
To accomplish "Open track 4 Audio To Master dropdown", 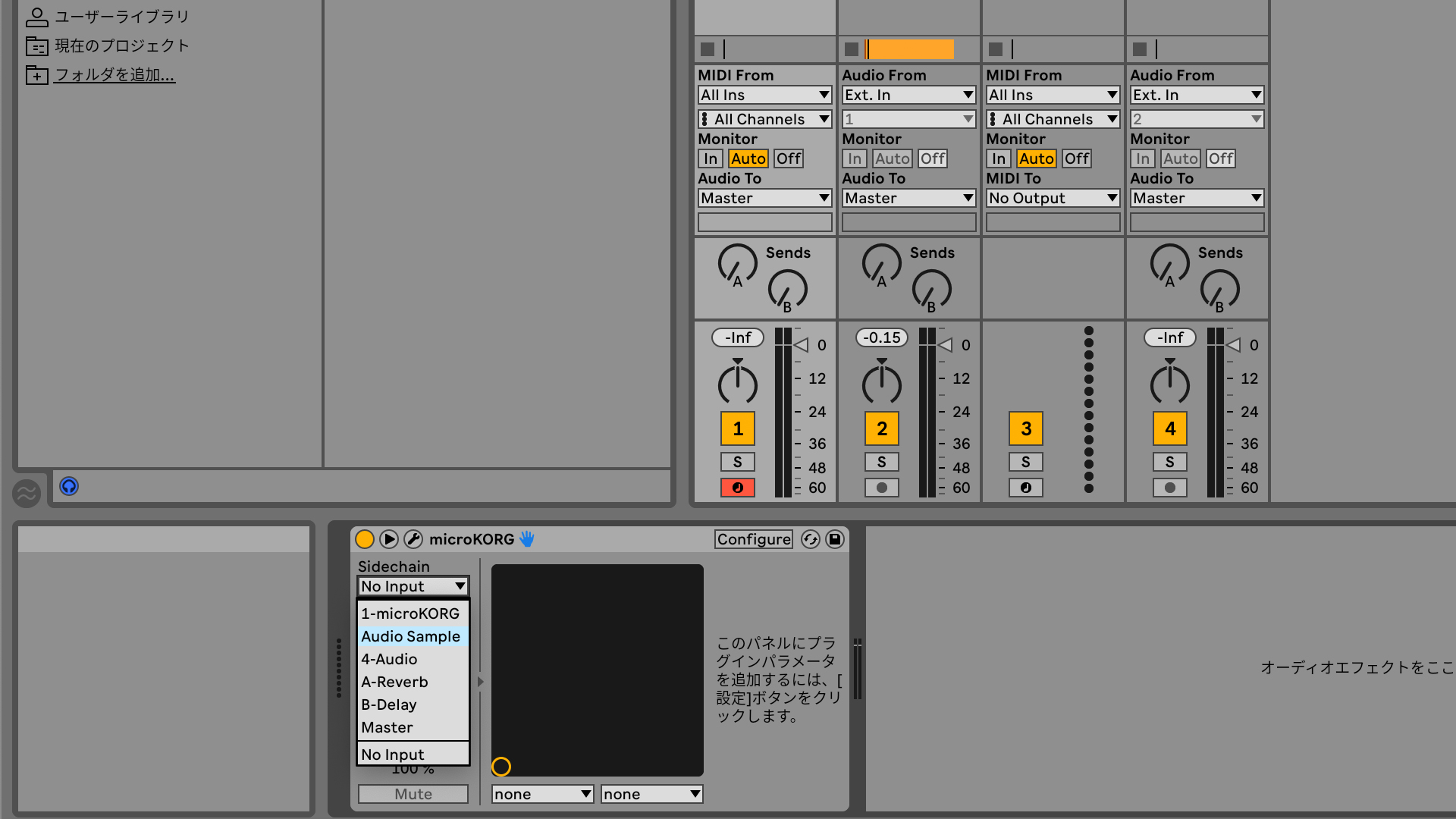I will 1197,198.
